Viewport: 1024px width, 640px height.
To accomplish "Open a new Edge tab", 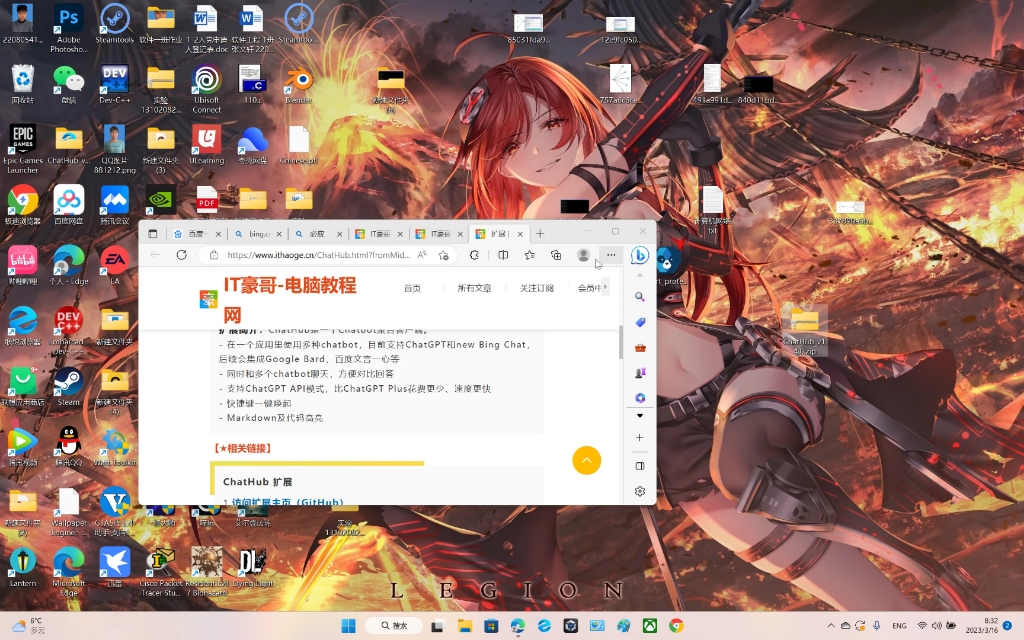I will click(x=540, y=234).
